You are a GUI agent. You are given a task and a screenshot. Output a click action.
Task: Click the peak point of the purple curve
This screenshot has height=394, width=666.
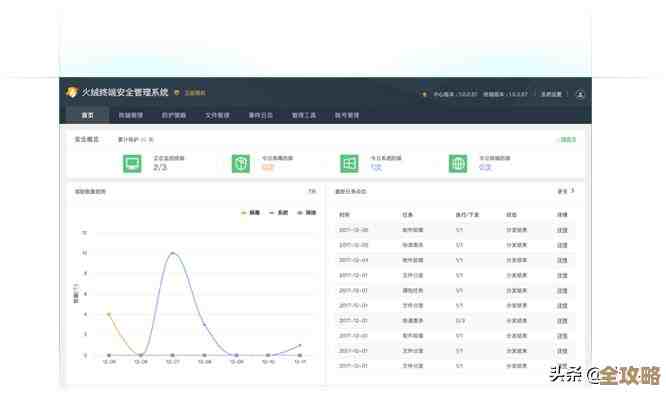(172, 253)
